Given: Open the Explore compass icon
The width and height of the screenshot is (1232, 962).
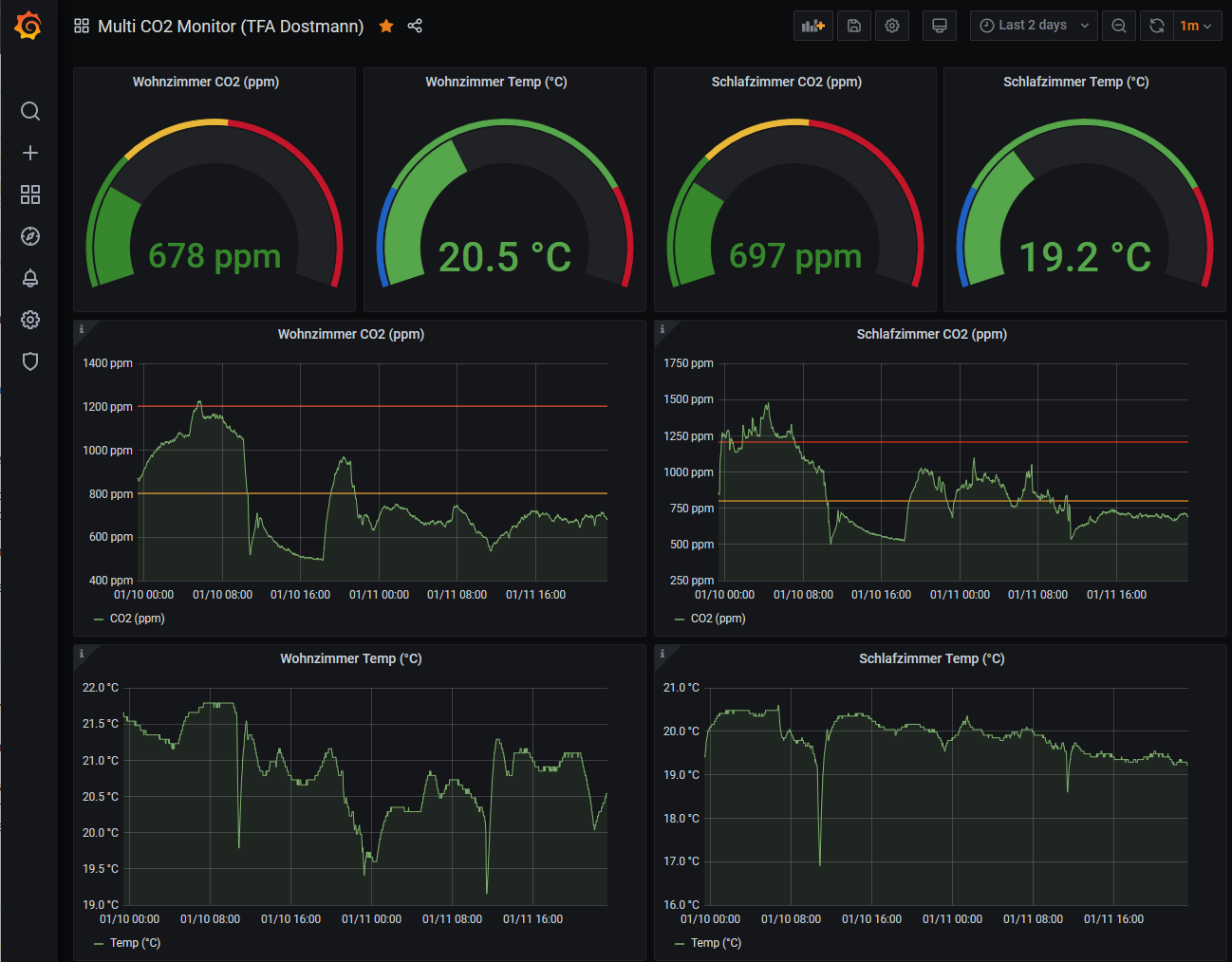Looking at the screenshot, I should 30,236.
